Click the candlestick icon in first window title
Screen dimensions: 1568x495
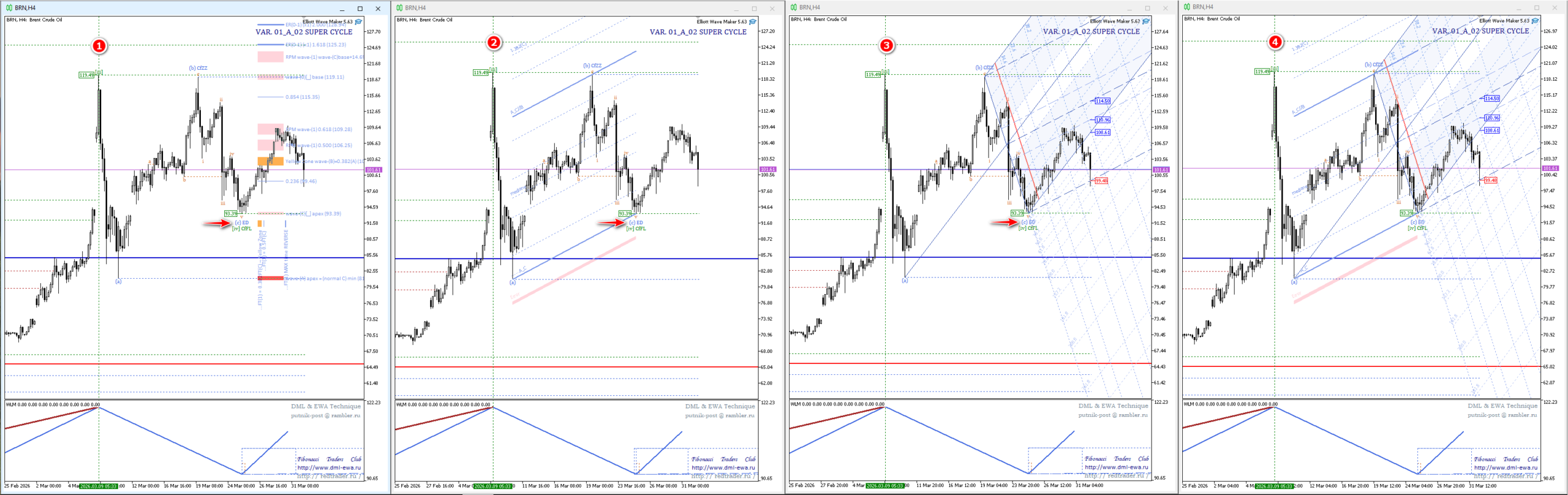(9, 8)
